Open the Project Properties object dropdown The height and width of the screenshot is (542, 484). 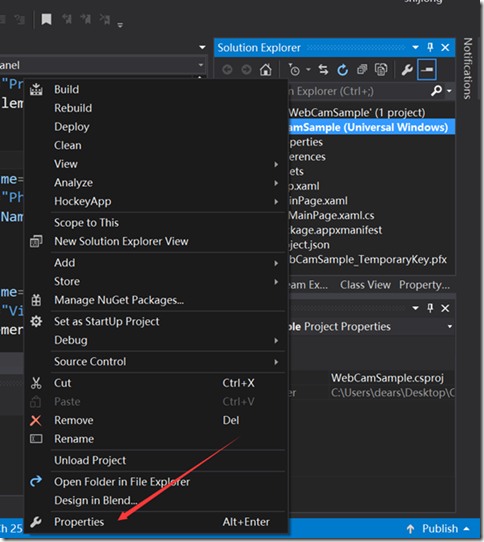[x=450, y=327]
